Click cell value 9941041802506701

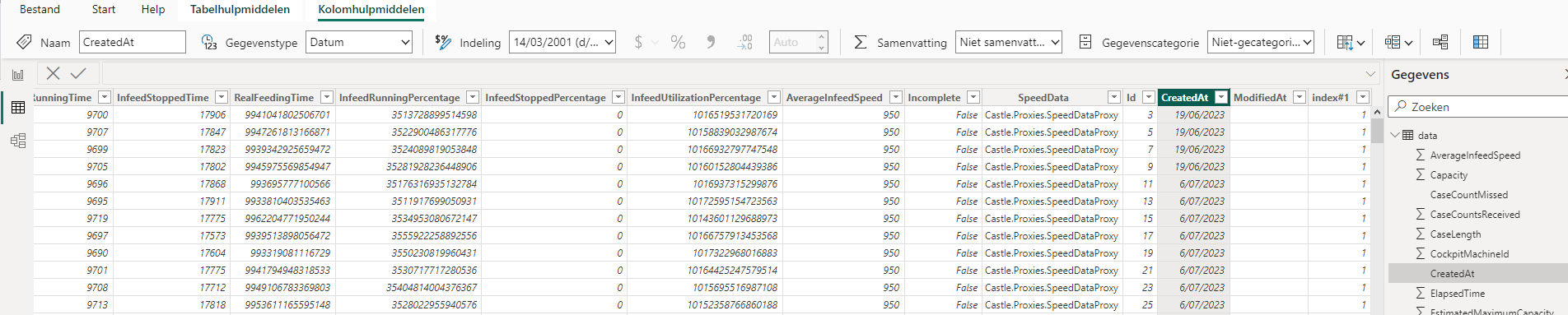287,114
